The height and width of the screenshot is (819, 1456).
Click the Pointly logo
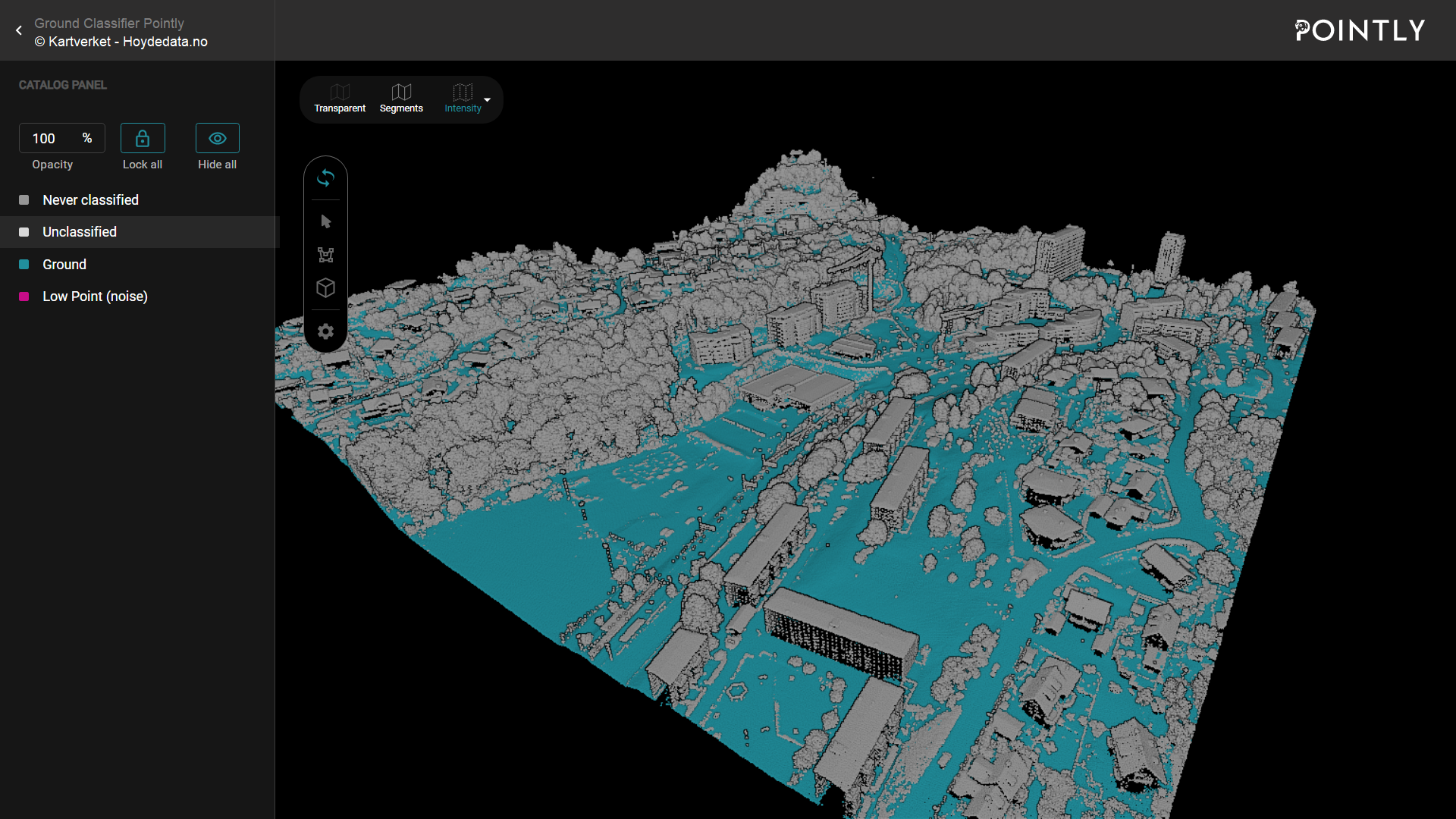point(1359,30)
